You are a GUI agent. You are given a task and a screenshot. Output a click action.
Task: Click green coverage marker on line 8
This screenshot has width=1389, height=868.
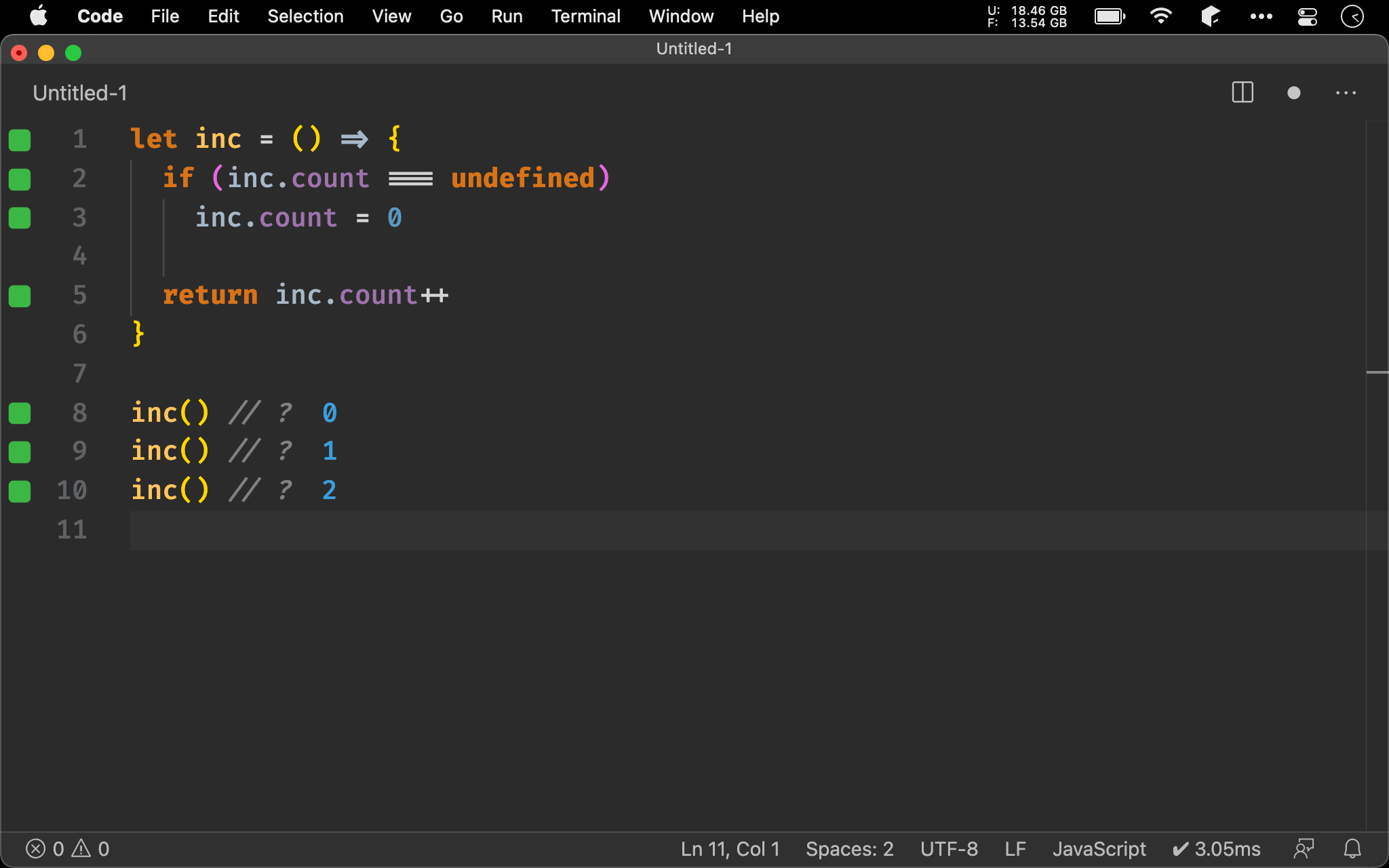pos(20,413)
